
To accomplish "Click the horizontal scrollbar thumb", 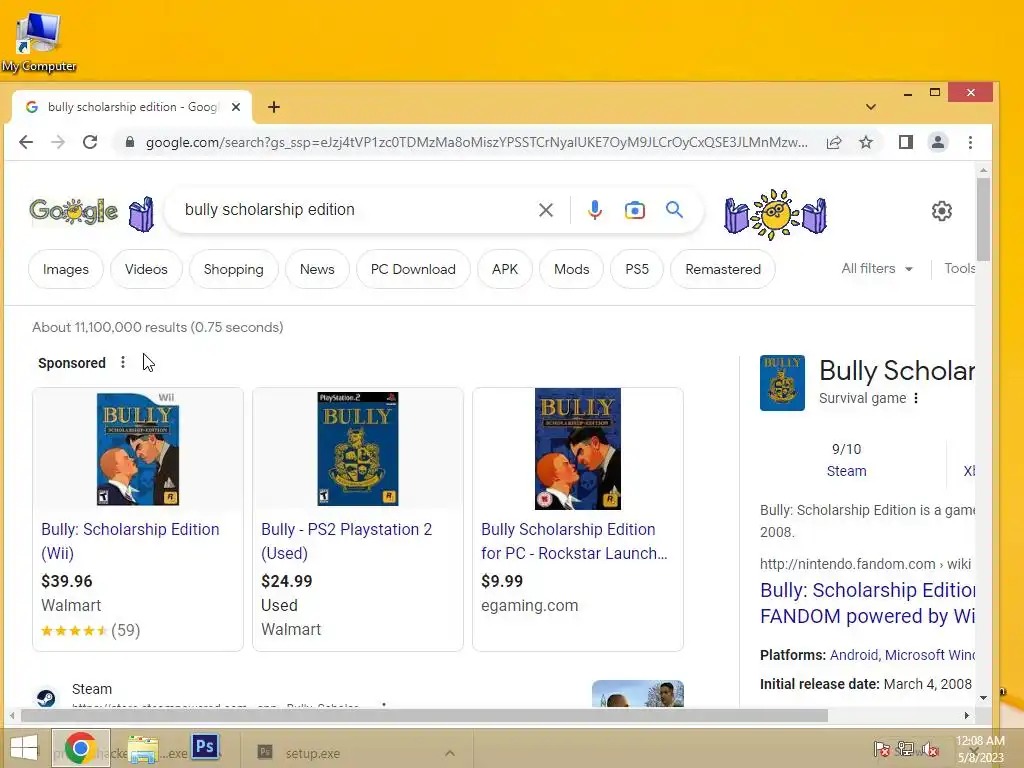I will [424, 716].
